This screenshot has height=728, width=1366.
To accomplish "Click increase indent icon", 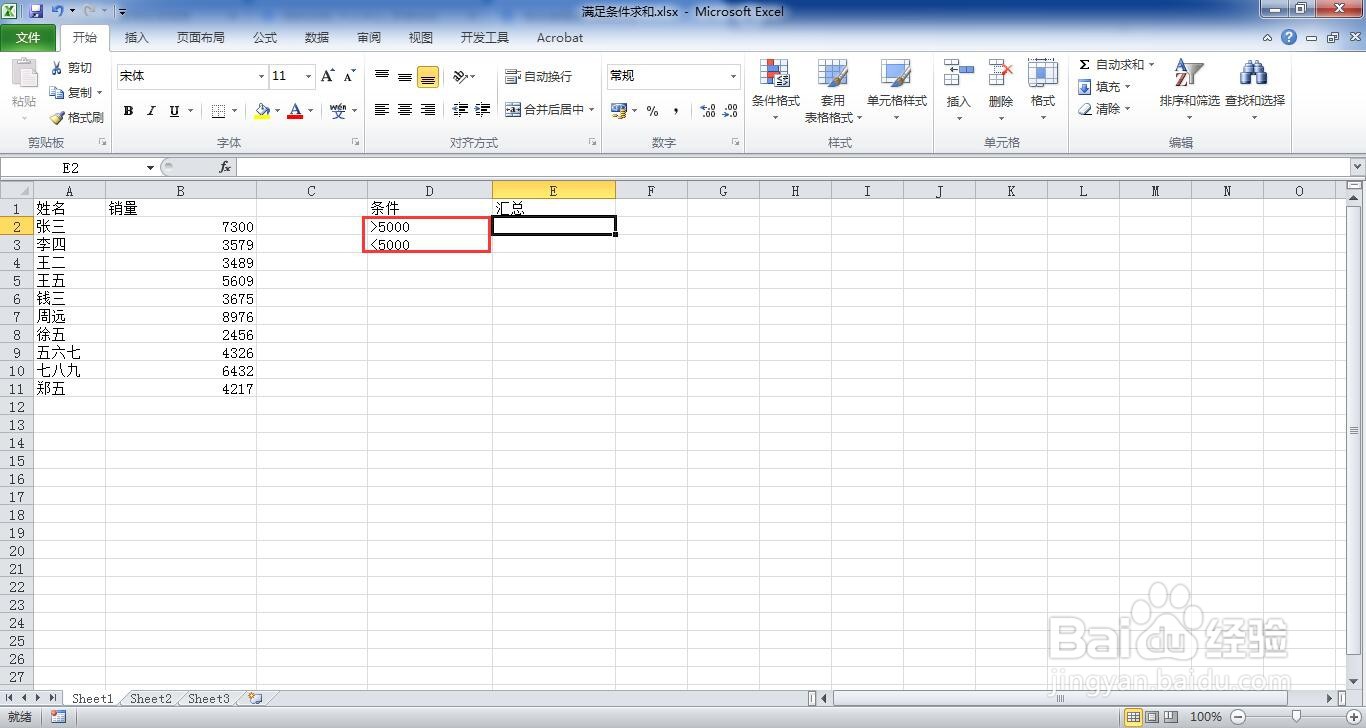I will pyautogui.click(x=483, y=110).
